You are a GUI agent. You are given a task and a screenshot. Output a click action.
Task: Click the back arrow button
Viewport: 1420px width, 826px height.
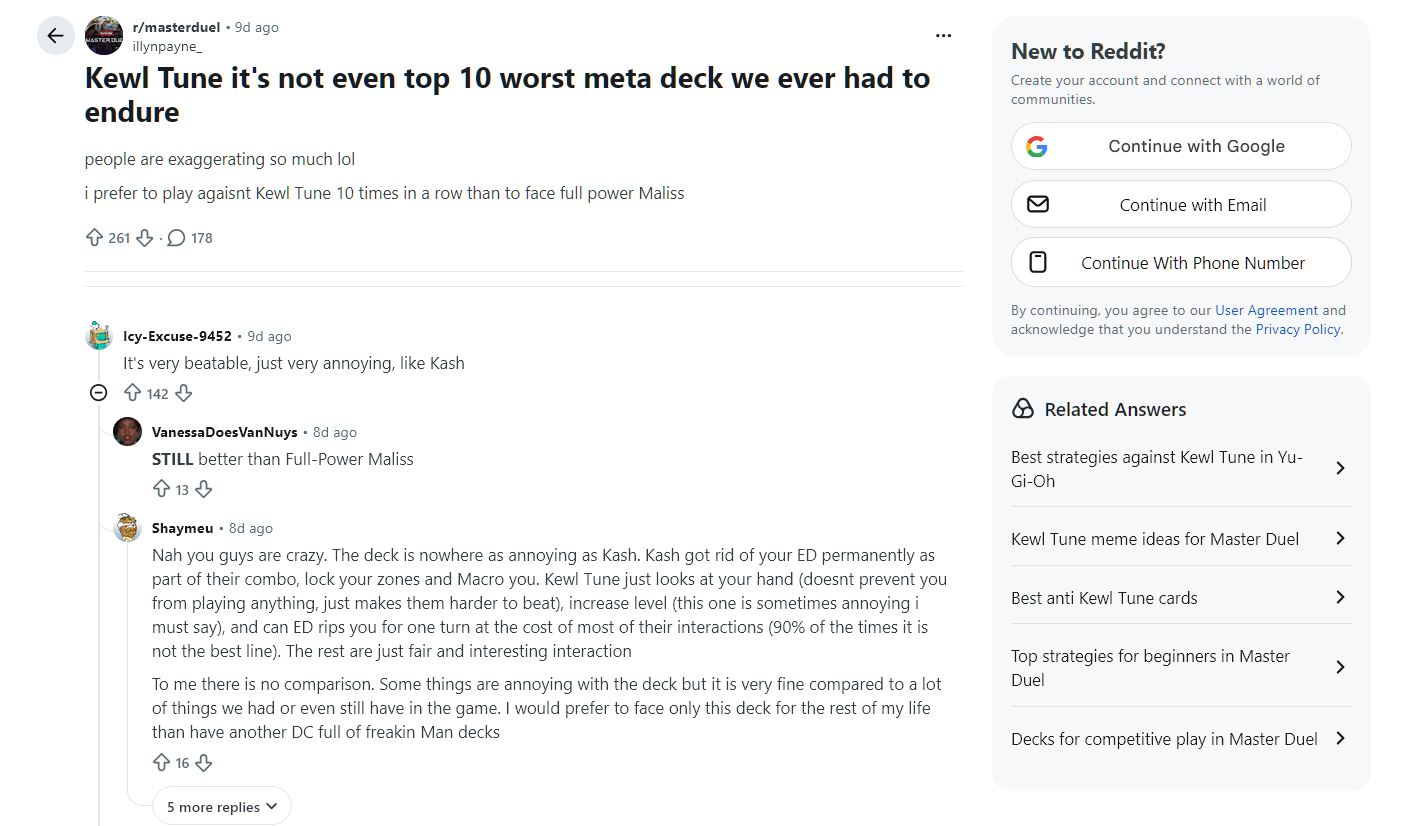tap(55, 36)
